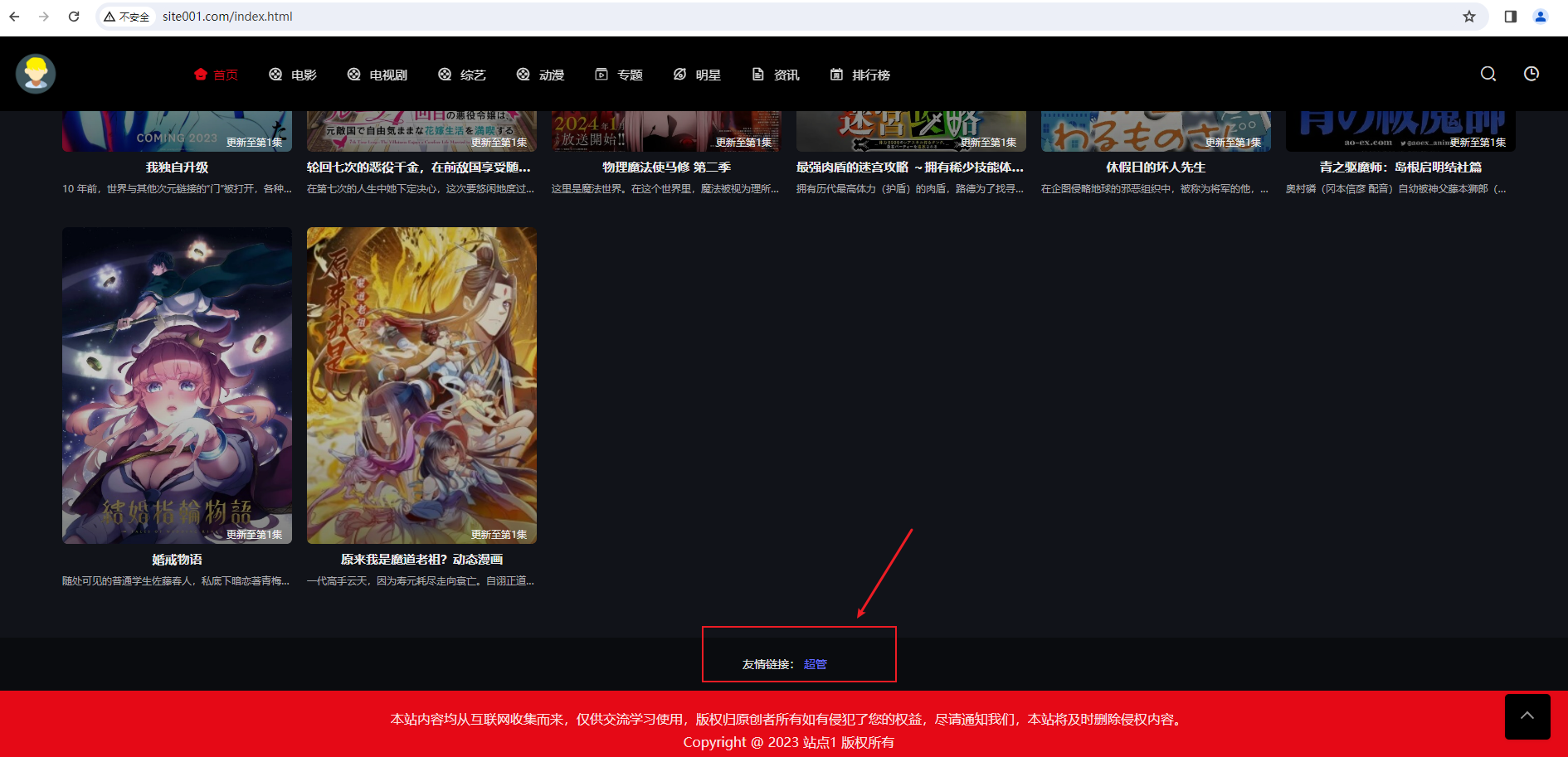Click the 最强肉盾的迷宫攻略 cropped poster
This screenshot has width=1568, height=757.
click(x=911, y=131)
